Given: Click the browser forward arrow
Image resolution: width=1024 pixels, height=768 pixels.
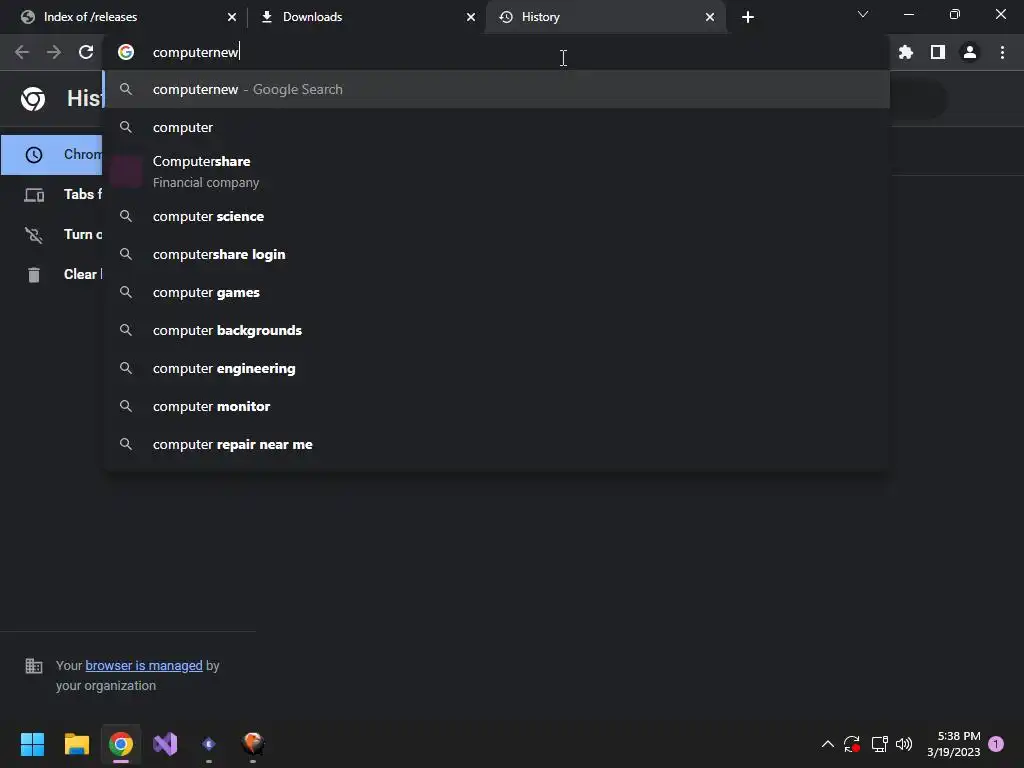Looking at the screenshot, I should point(54,52).
